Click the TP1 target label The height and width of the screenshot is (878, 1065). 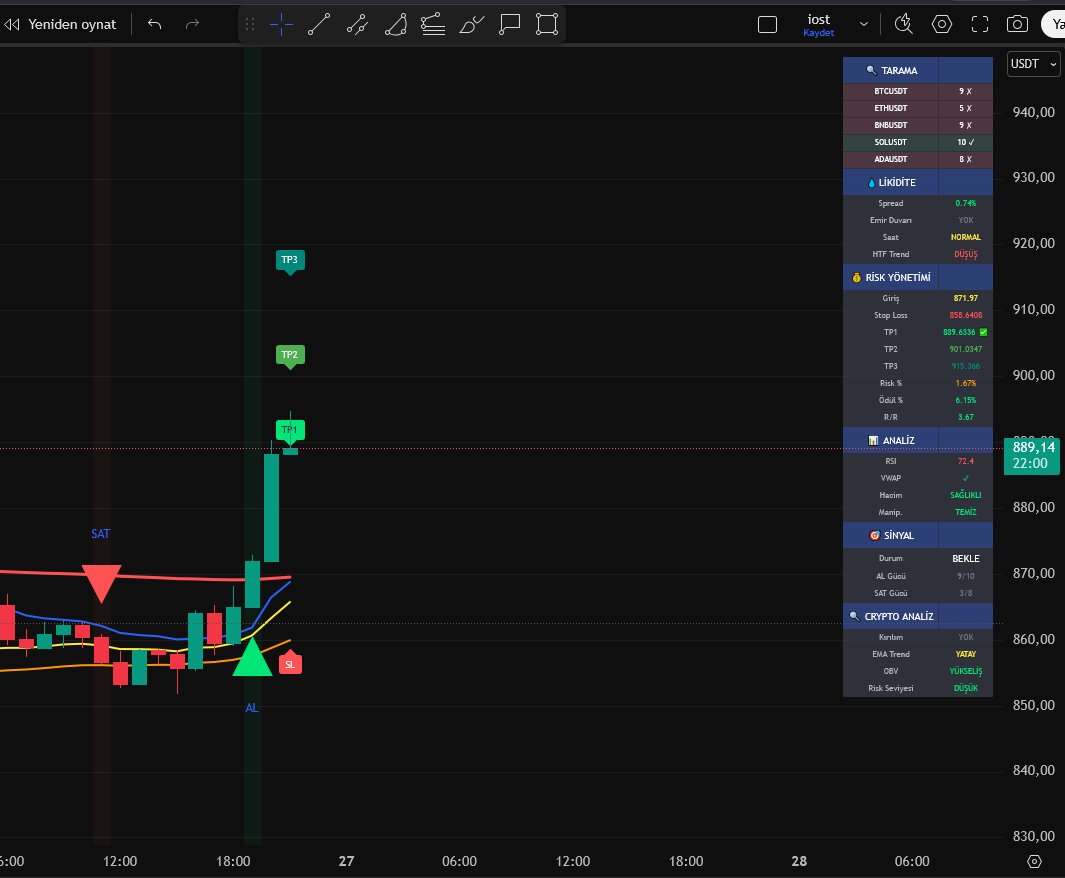290,431
